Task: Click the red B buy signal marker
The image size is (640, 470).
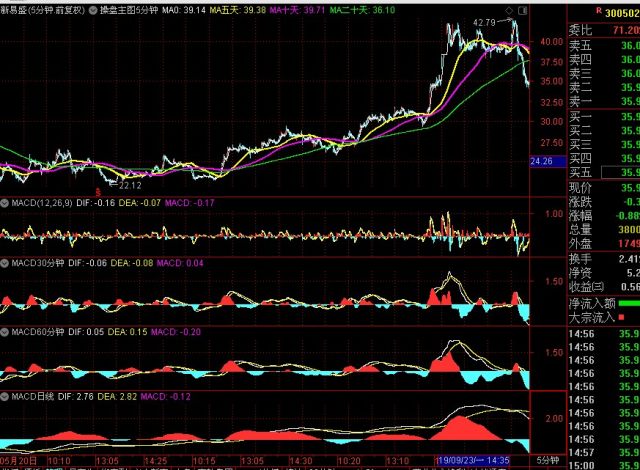Action: pyautogui.click(x=97, y=189)
